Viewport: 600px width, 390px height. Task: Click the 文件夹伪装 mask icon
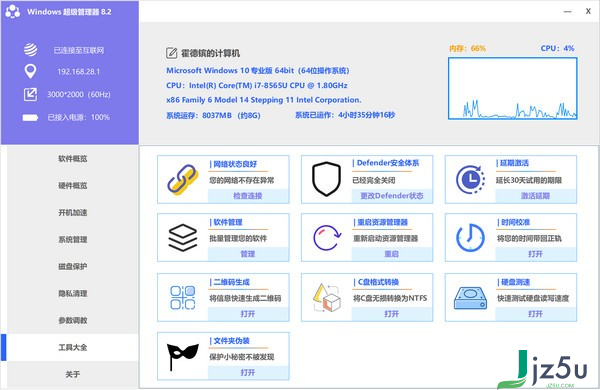[x=183, y=356]
